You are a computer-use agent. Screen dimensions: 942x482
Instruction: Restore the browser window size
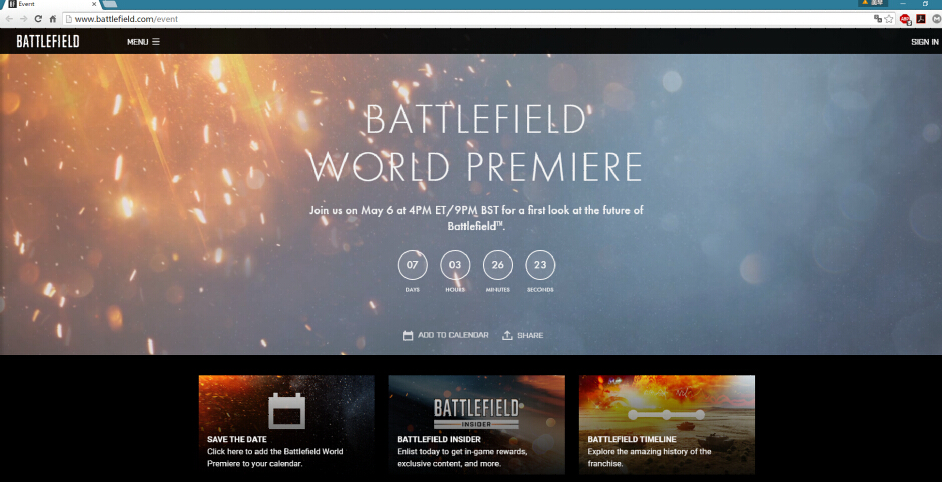(x=925, y=4)
